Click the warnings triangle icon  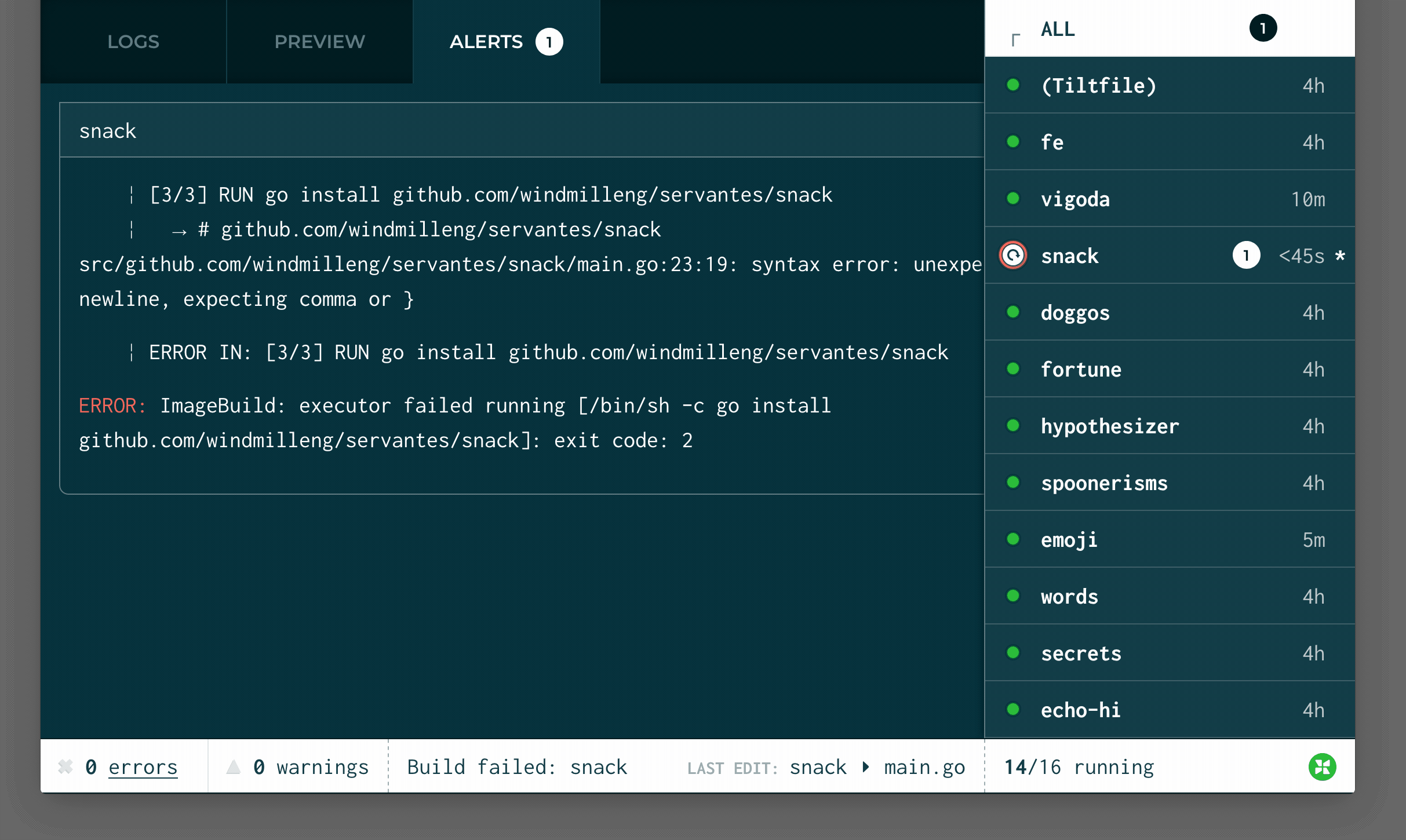pos(234,766)
